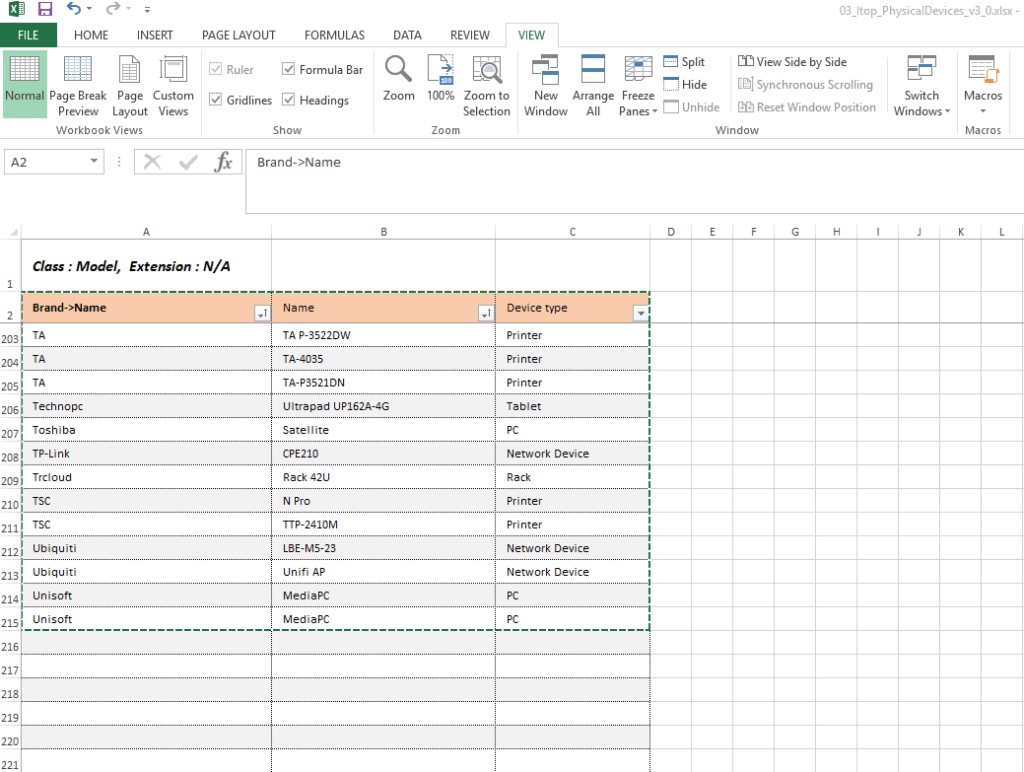Screen dimensions: 1024x772
Task: Open the FORMULAS ribbon tab
Action: point(334,35)
